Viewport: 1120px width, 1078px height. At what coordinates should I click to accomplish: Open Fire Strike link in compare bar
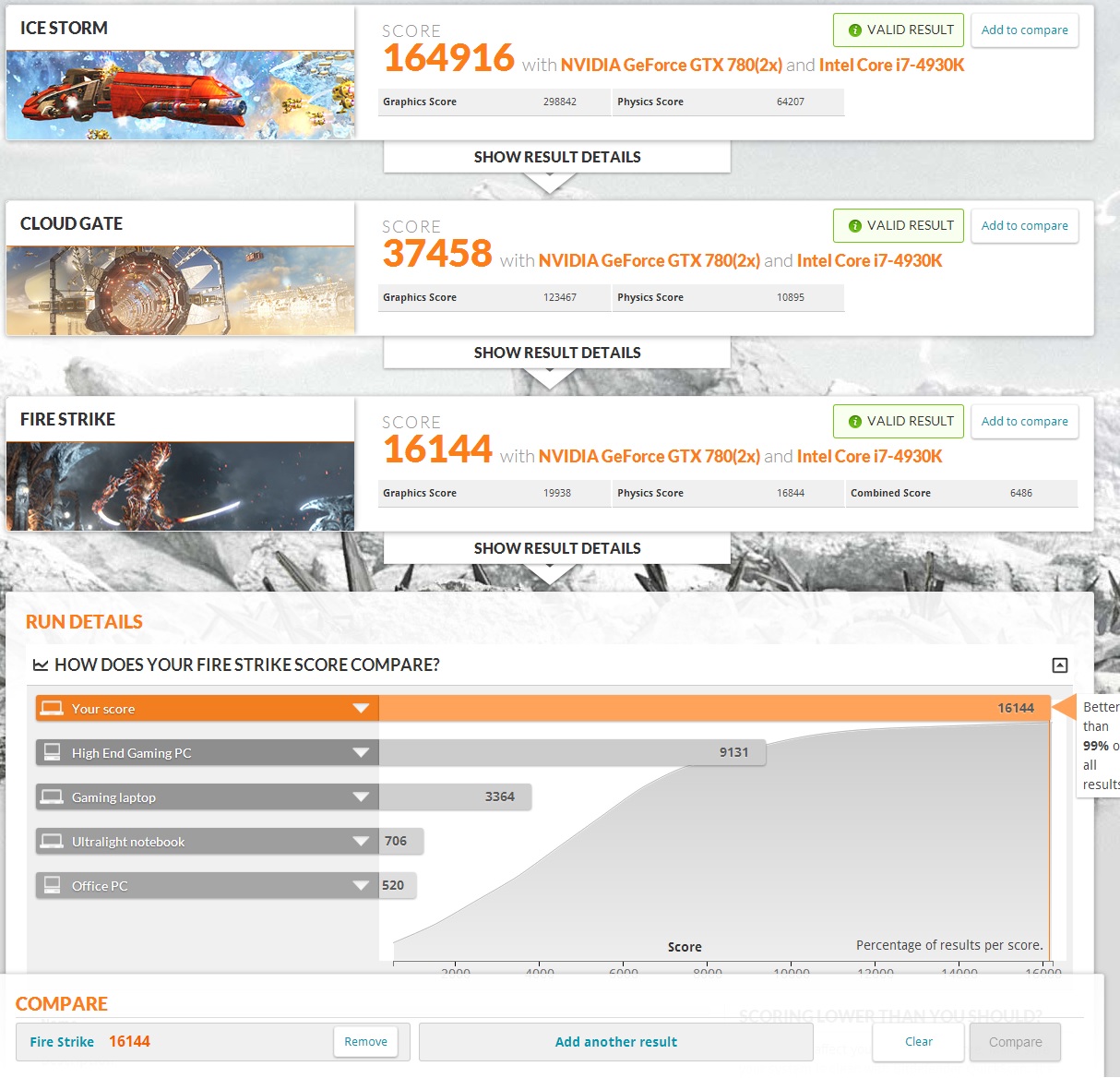pos(62,1042)
